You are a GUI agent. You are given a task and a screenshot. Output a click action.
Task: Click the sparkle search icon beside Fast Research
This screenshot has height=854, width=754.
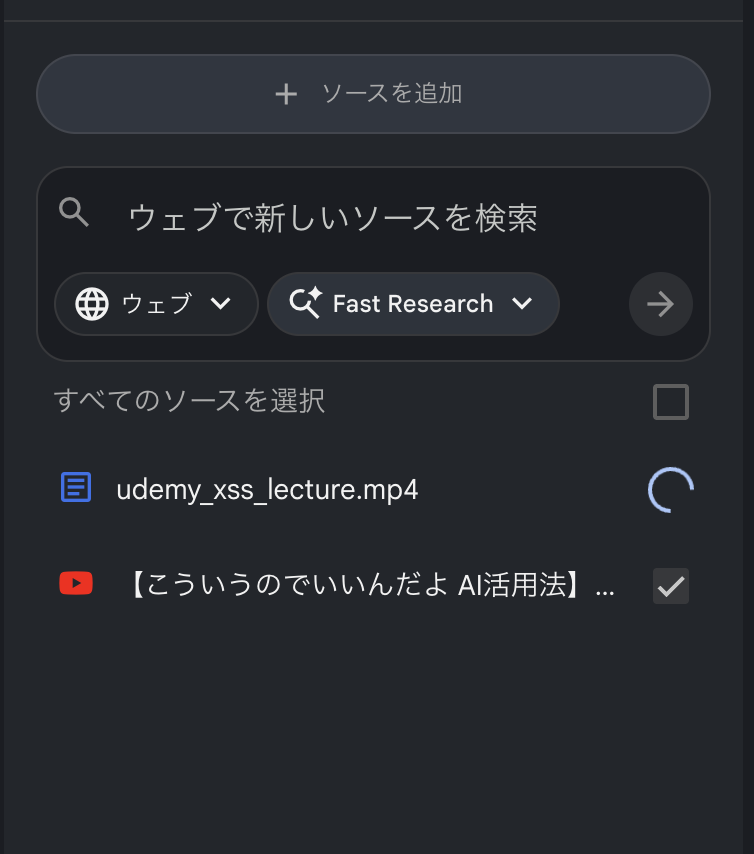[305, 304]
